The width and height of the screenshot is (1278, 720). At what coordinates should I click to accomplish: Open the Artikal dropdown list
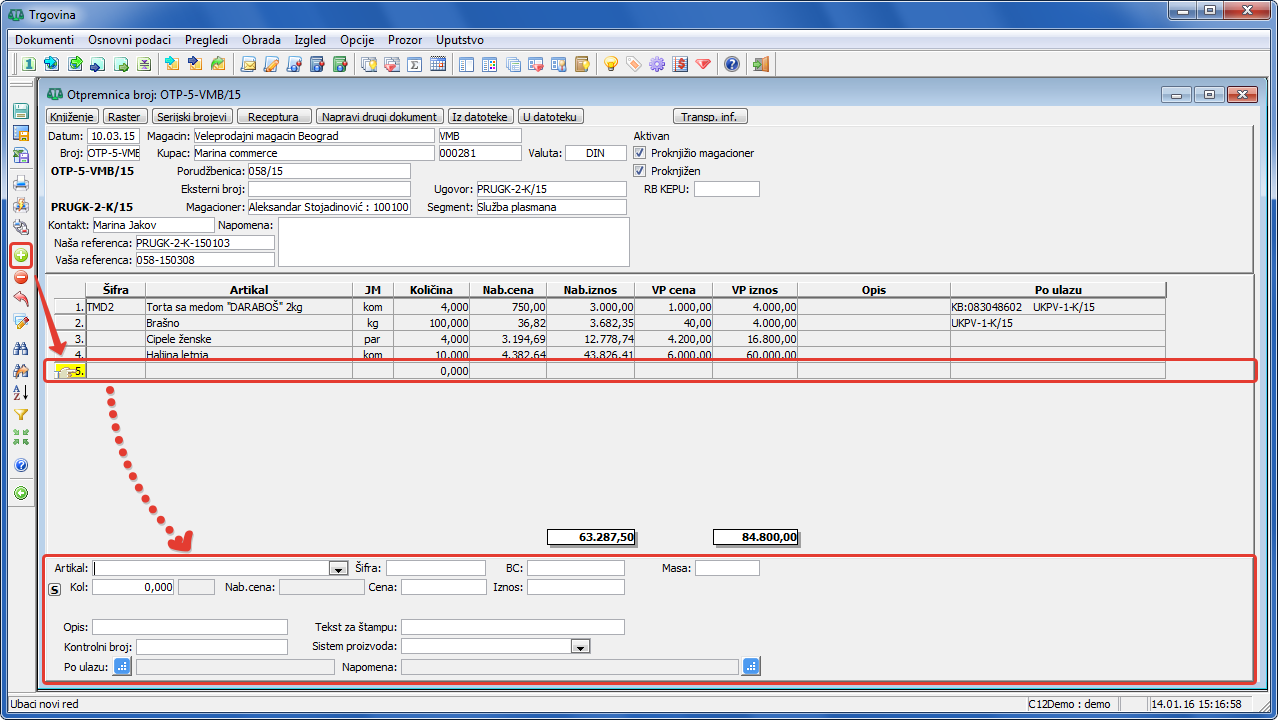point(338,568)
